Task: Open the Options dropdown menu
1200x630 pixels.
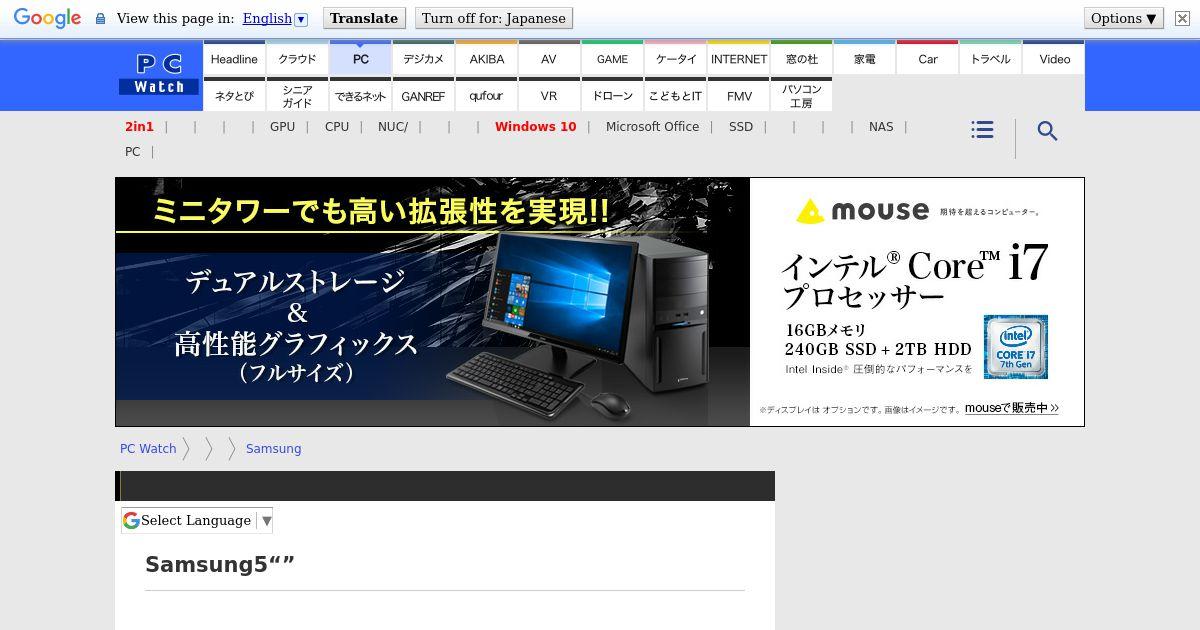Action: coord(1124,18)
